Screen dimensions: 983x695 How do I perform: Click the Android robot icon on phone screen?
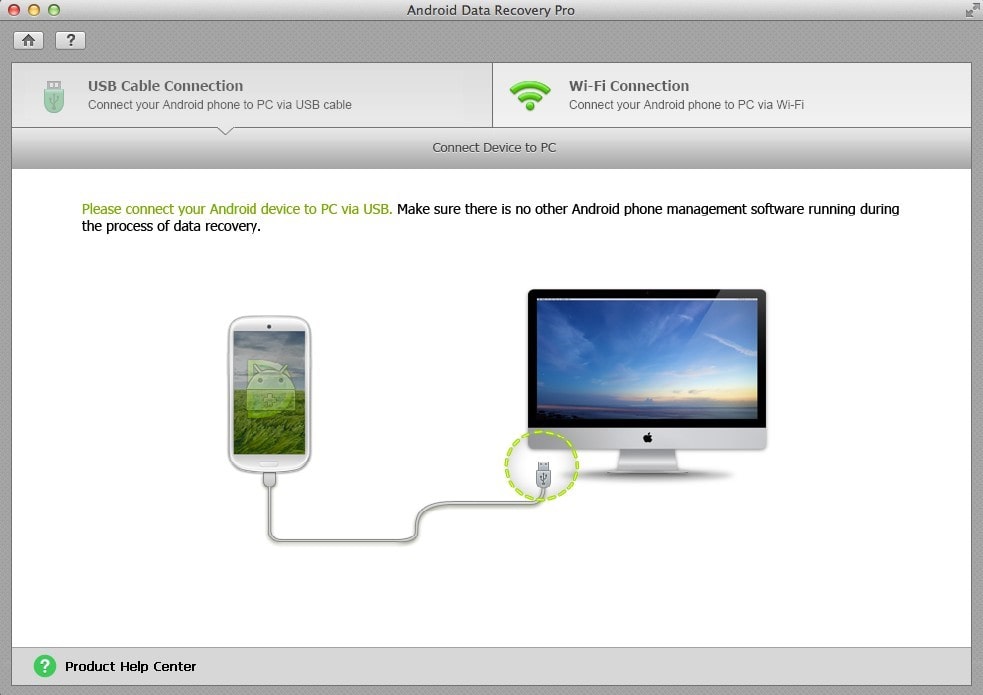click(270, 389)
